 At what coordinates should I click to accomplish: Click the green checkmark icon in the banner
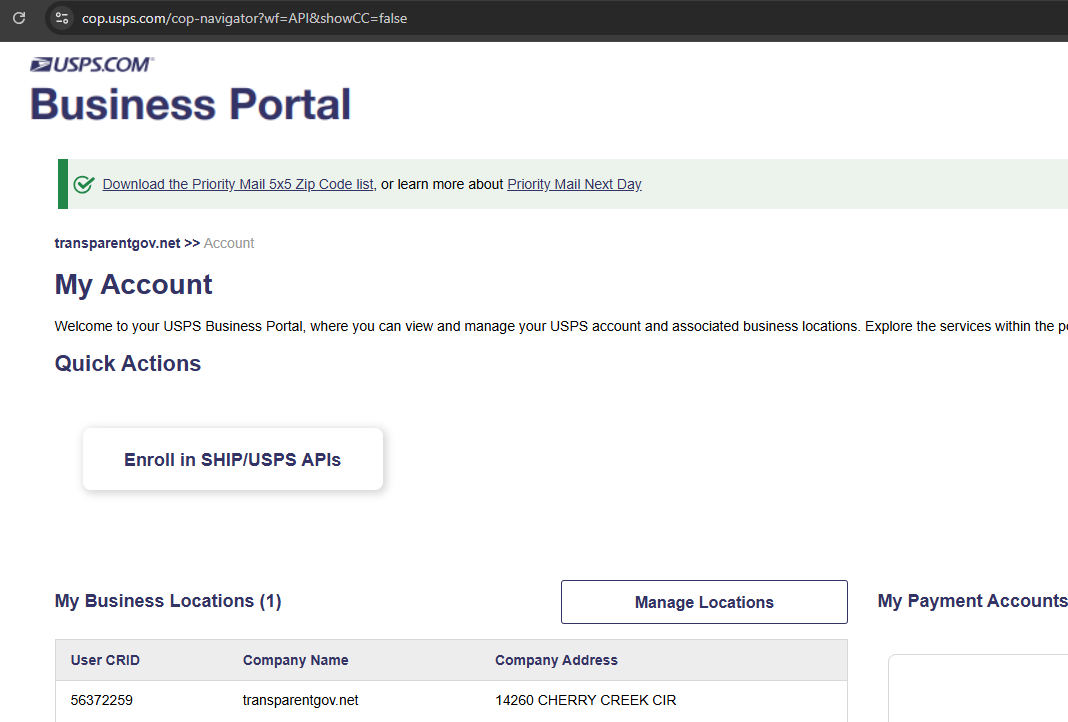click(x=84, y=184)
